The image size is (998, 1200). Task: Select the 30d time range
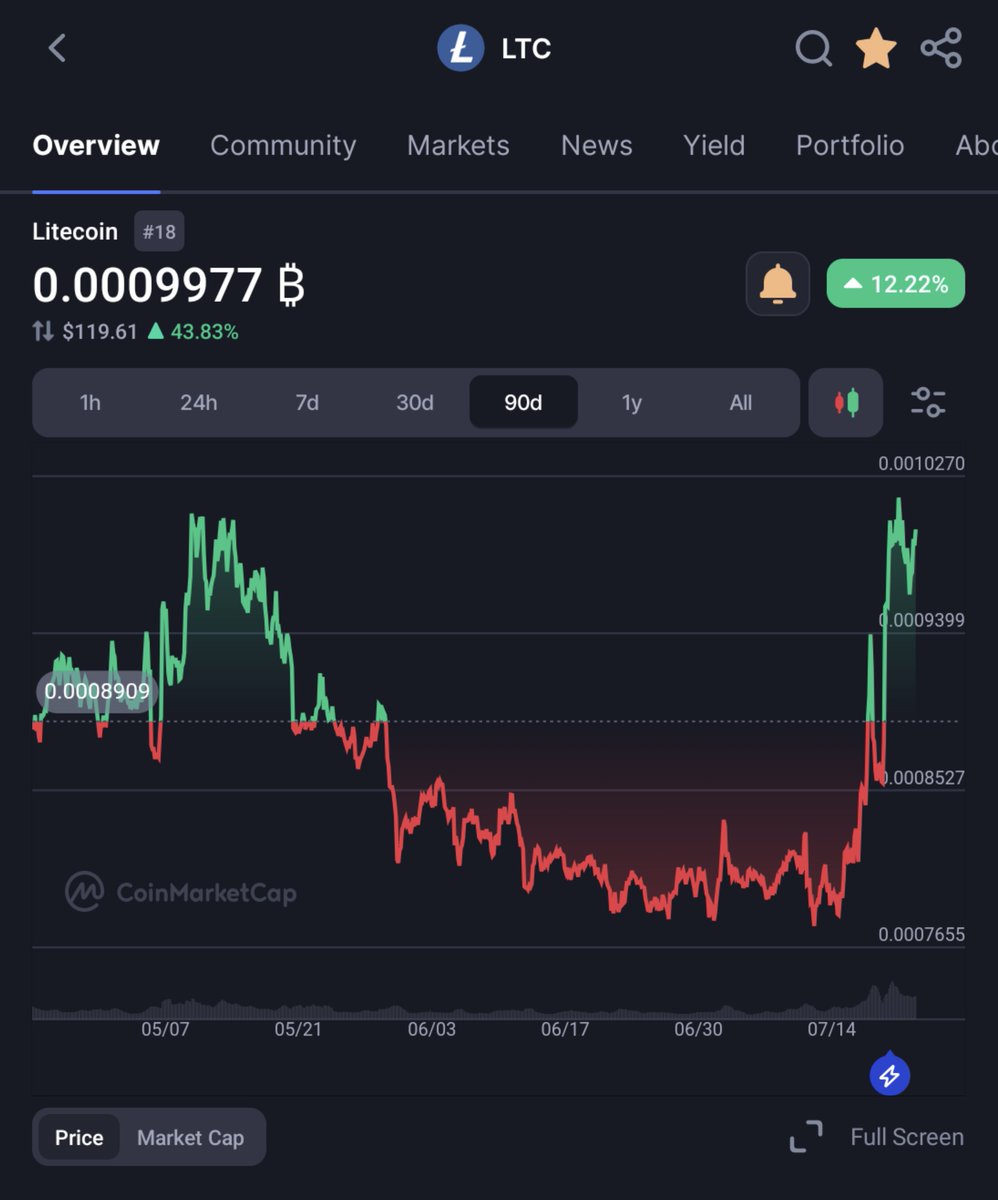pos(415,403)
